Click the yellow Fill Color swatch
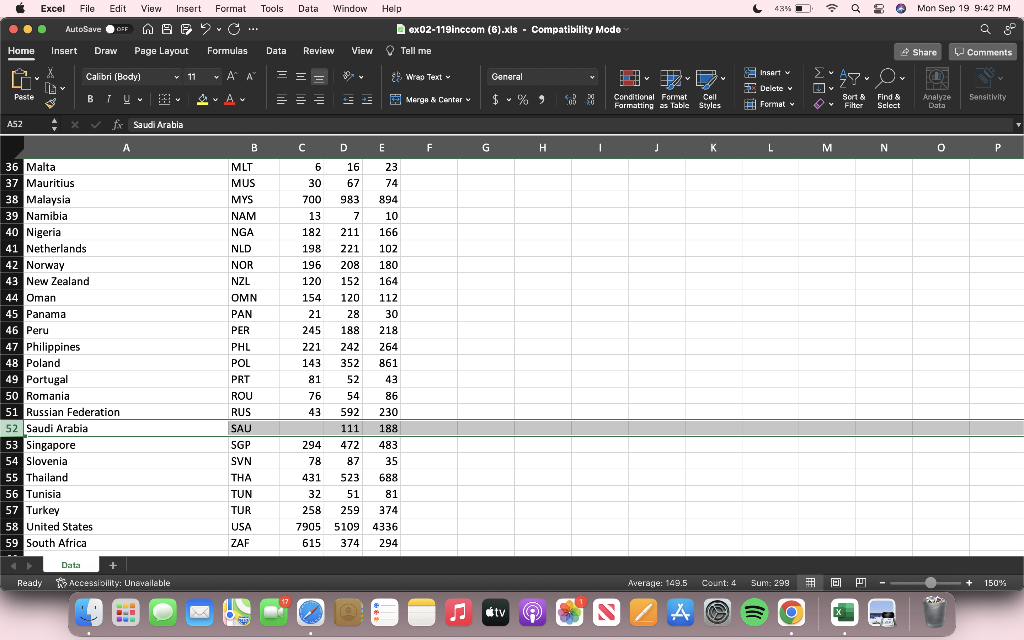1024x640 pixels. [x=202, y=100]
